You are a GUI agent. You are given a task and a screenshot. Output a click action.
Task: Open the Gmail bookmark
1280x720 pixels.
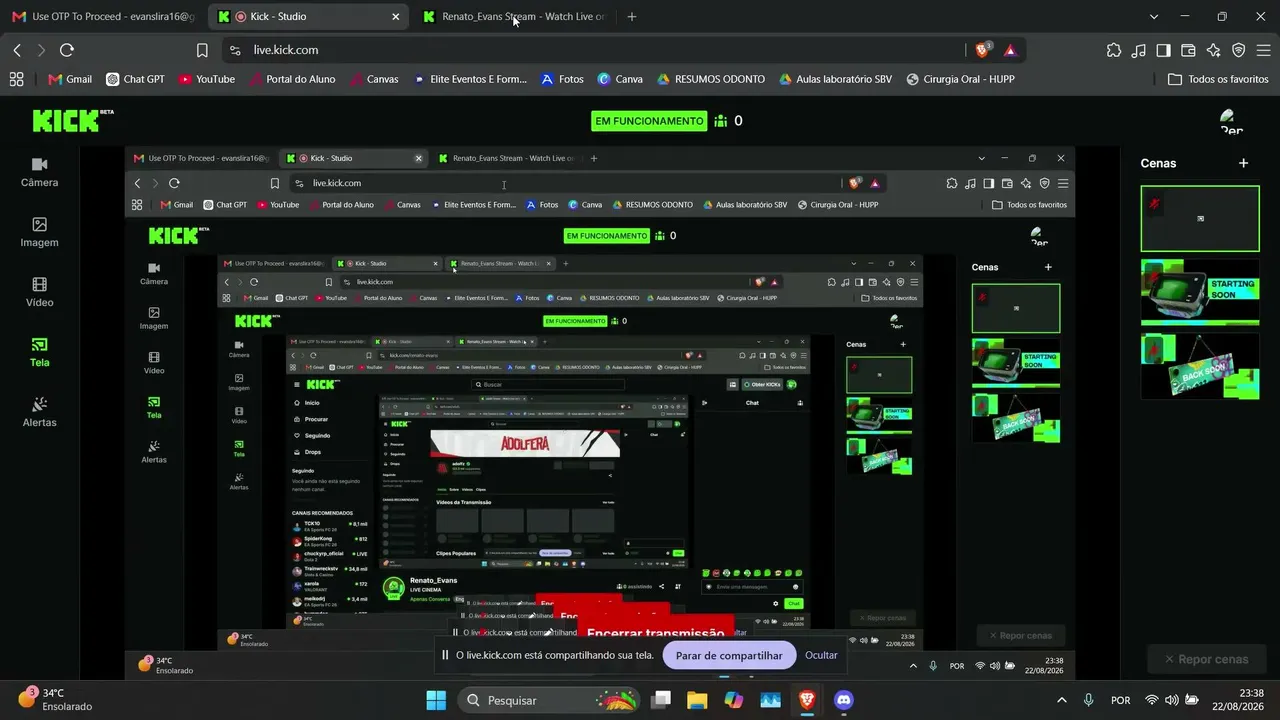tap(70, 79)
